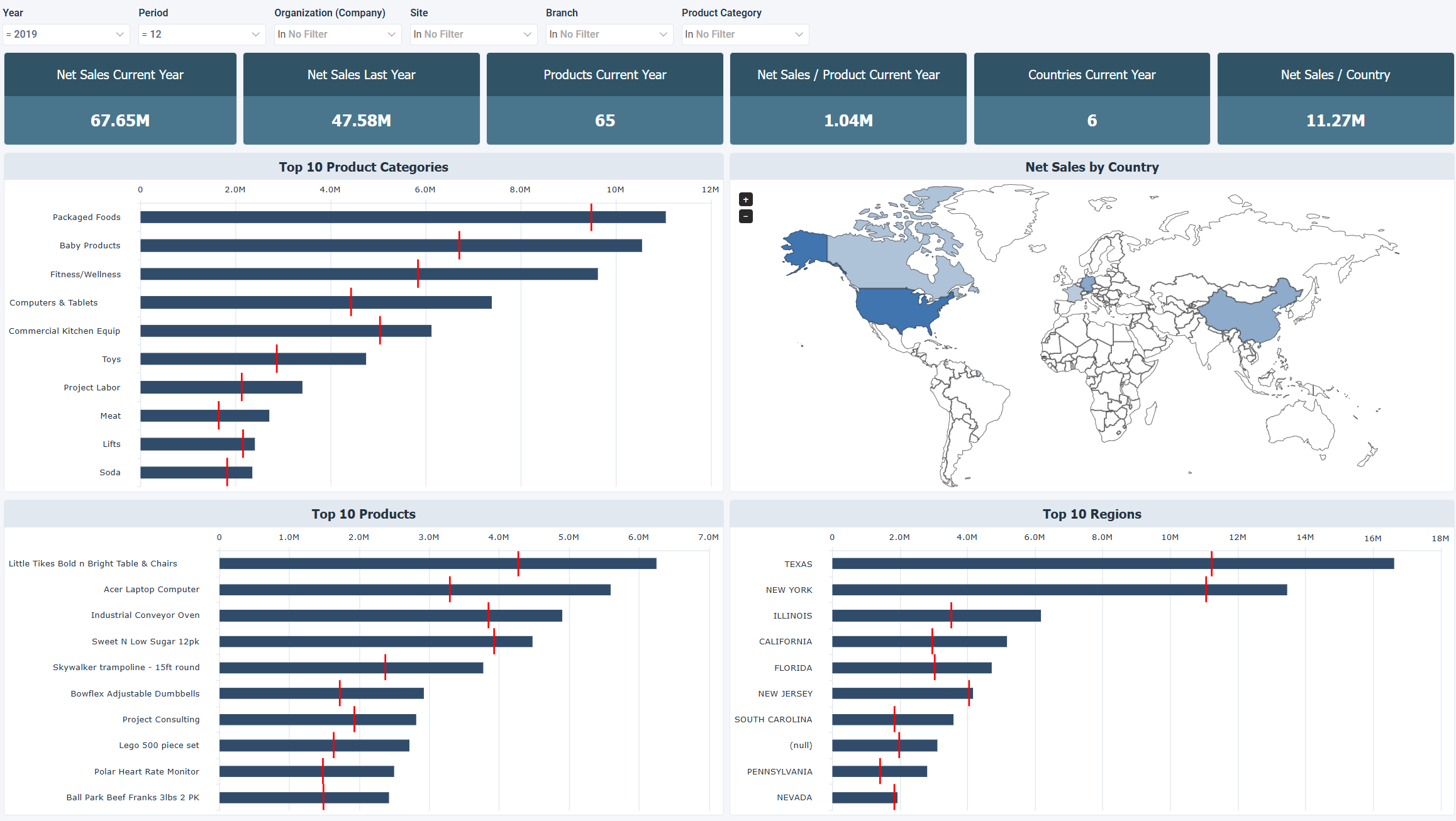Screen dimensions: 1456x821
Task: Click the Countries Current Year tile
Action: (1091, 99)
